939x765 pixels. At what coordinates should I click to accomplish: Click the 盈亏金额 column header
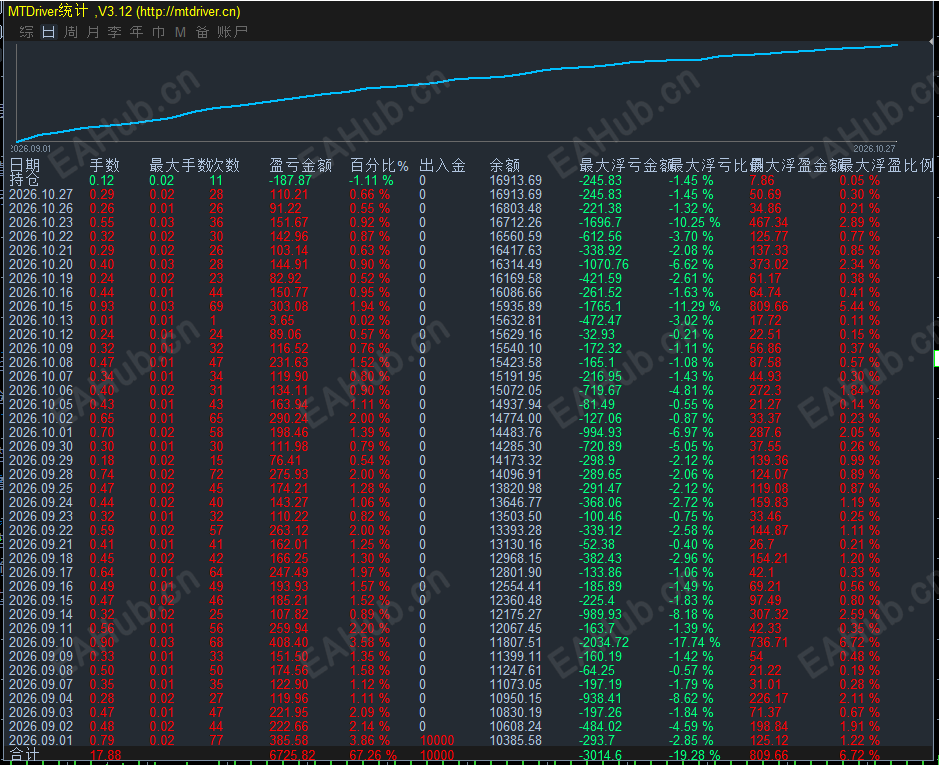301,165
